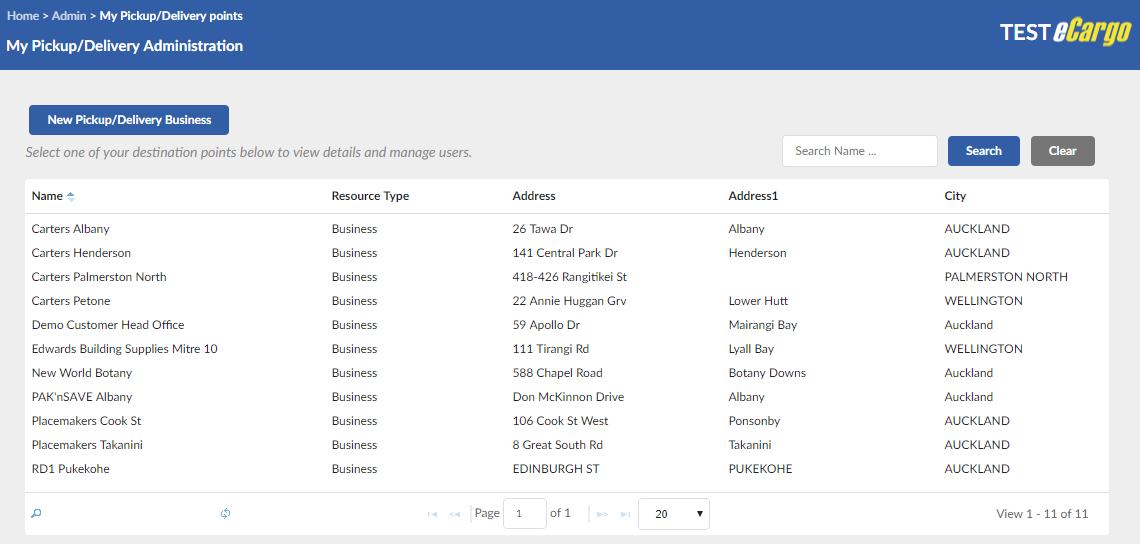
Task: Select Placemakers Takanini row
Action: (x=567, y=444)
